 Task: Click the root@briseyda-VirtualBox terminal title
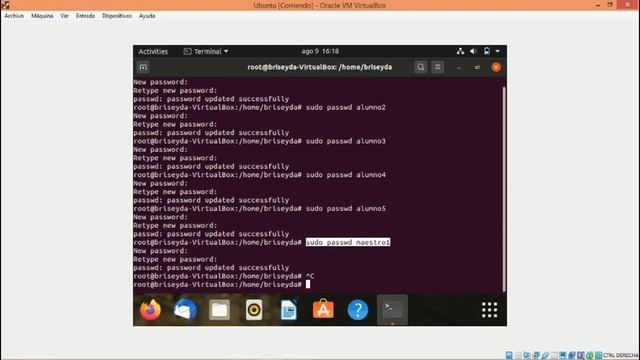click(320, 67)
